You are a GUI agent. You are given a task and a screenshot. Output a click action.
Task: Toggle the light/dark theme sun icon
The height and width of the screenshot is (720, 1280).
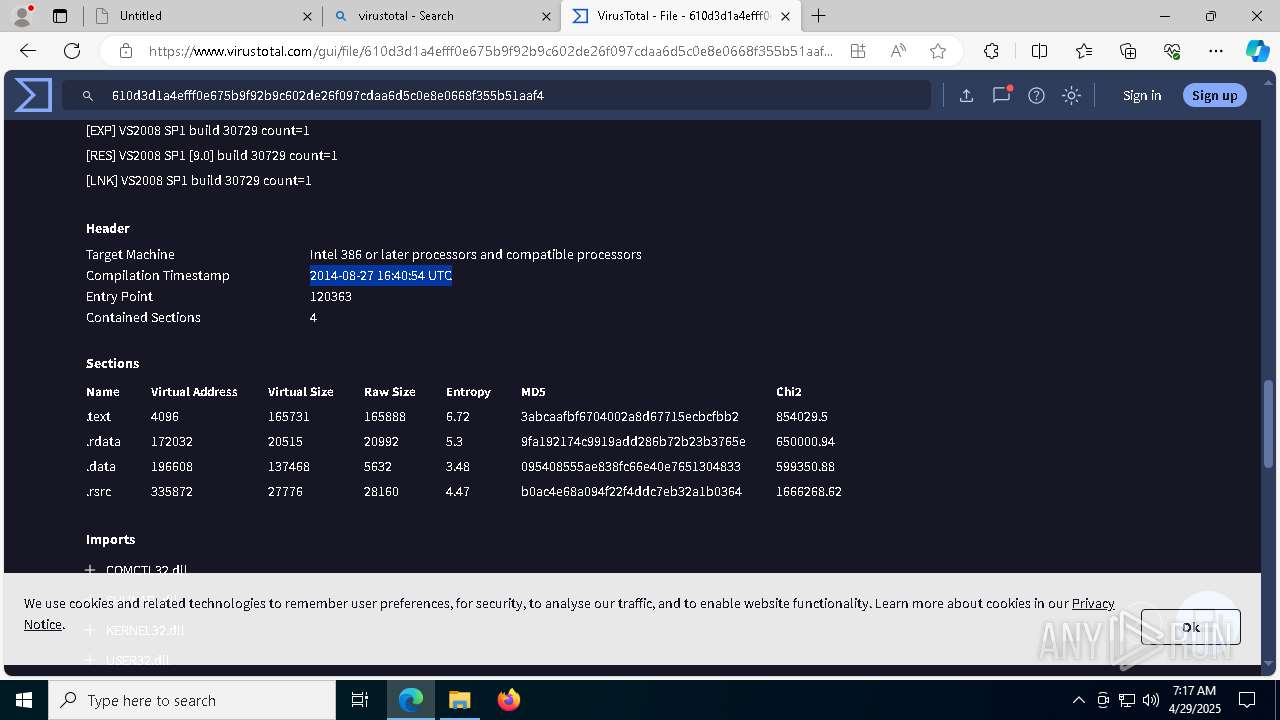click(x=1071, y=95)
